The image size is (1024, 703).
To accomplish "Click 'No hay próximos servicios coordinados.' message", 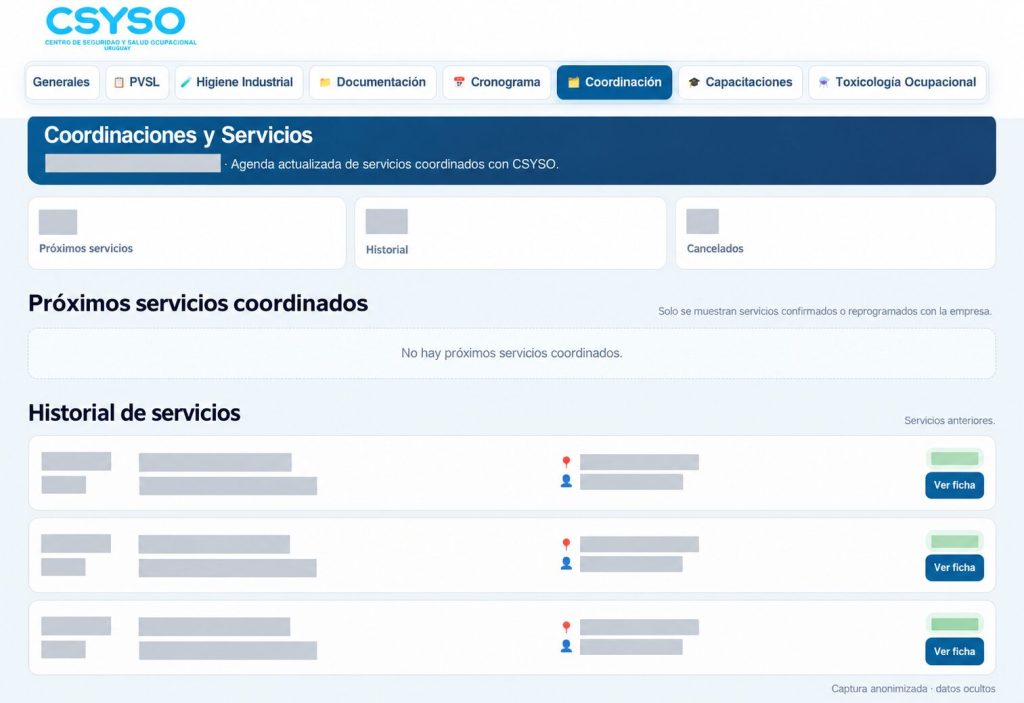I will [x=511, y=353].
